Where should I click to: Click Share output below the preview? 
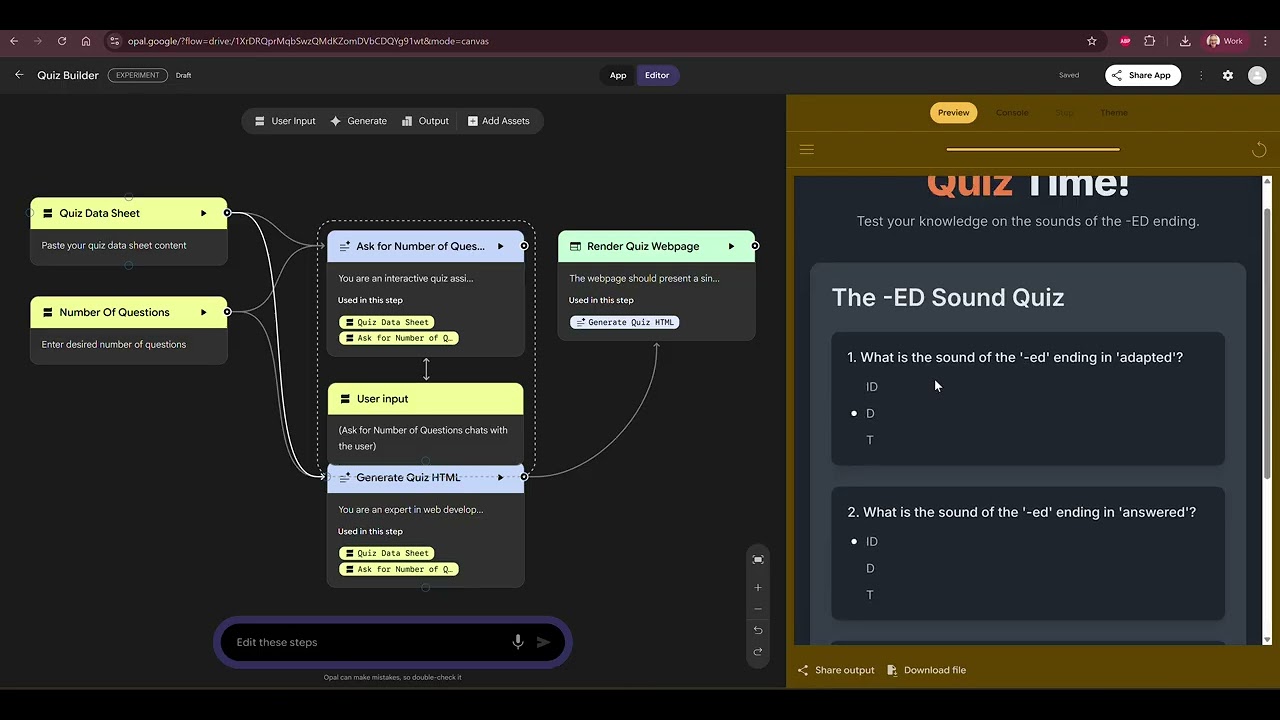tap(836, 670)
